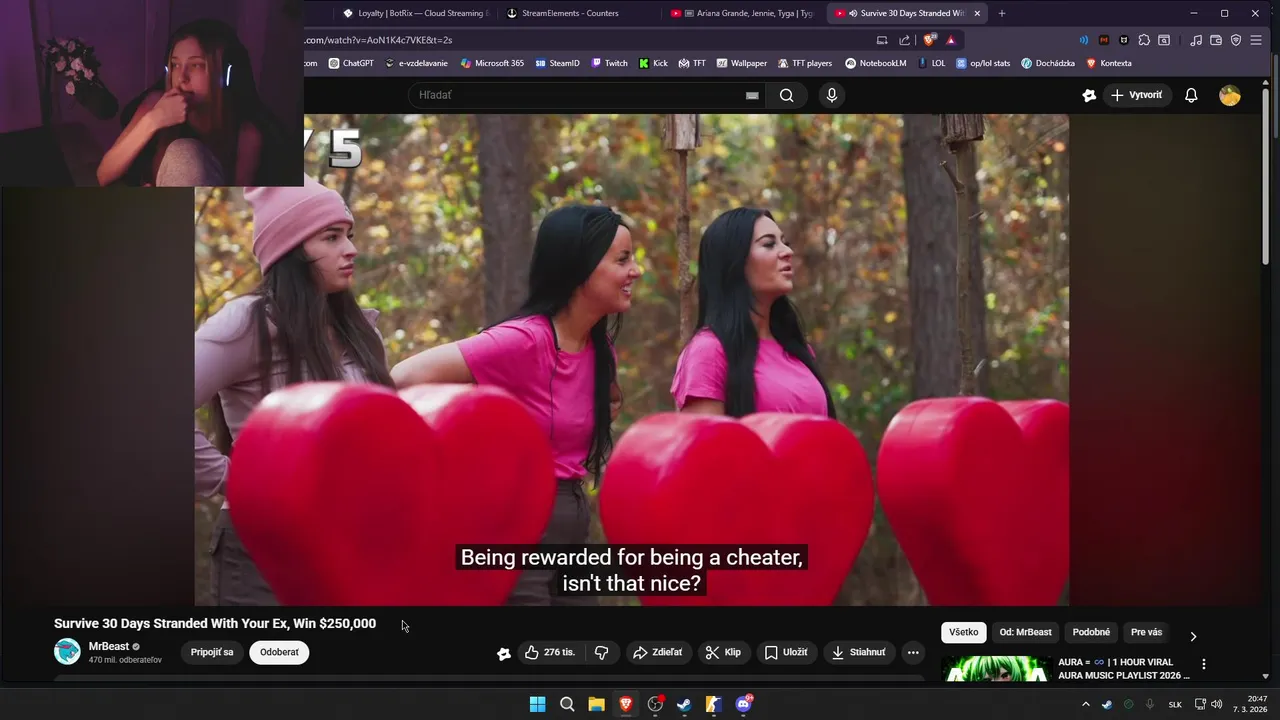Click the Klip clip button
1280x720 pixels.
click(723, 652)
